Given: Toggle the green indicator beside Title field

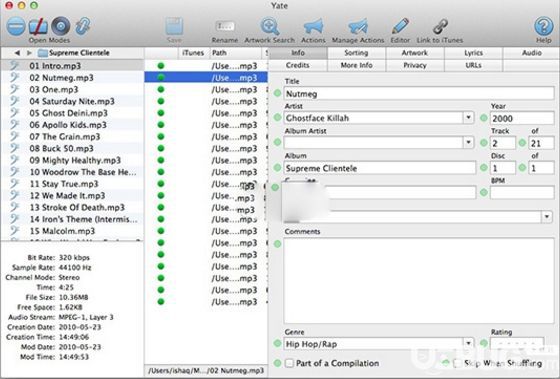Looking at the screenshot, I should tap(277, 94).
